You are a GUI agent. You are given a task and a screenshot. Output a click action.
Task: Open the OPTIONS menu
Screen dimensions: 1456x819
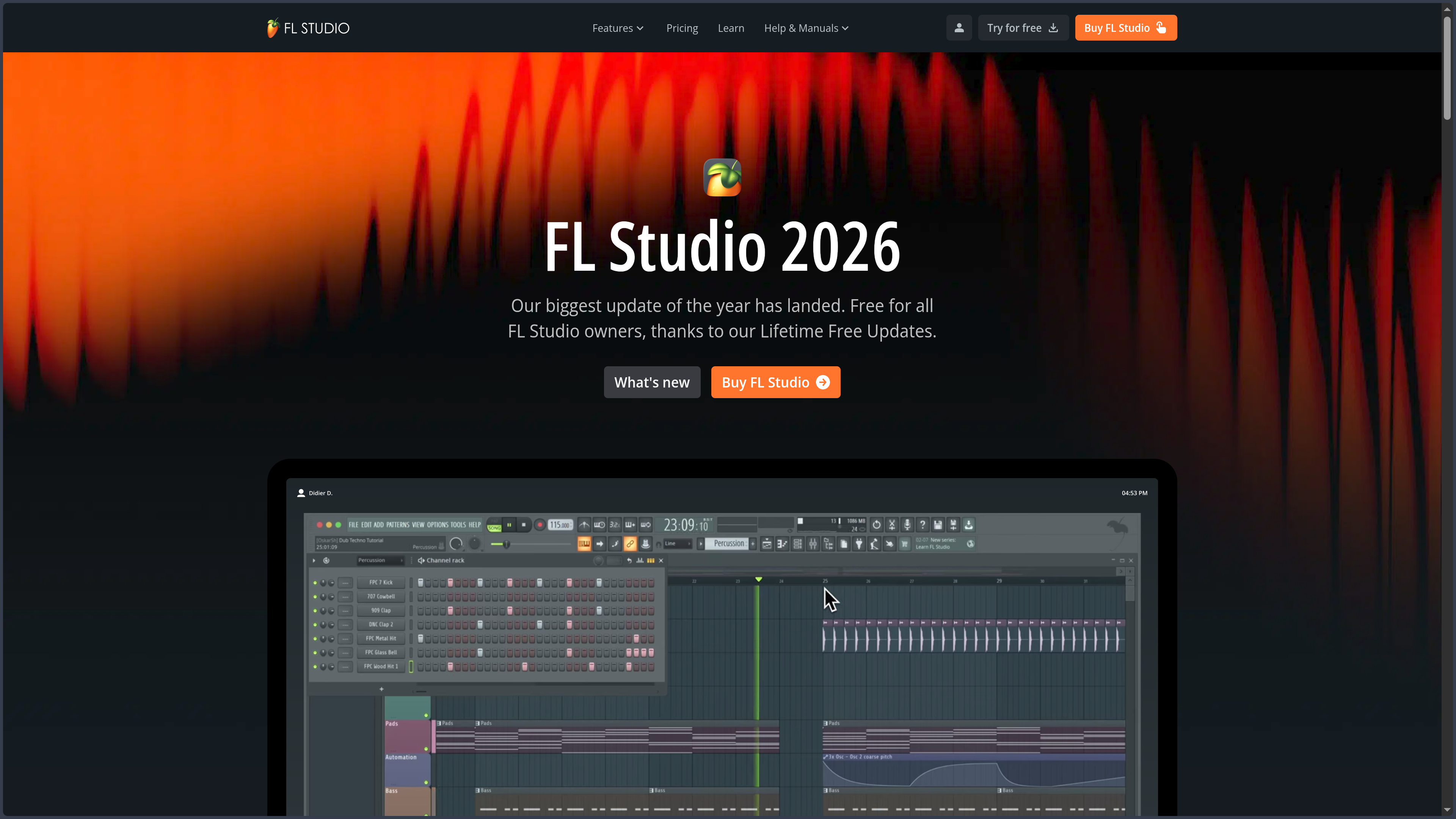[x=438, y=525]
